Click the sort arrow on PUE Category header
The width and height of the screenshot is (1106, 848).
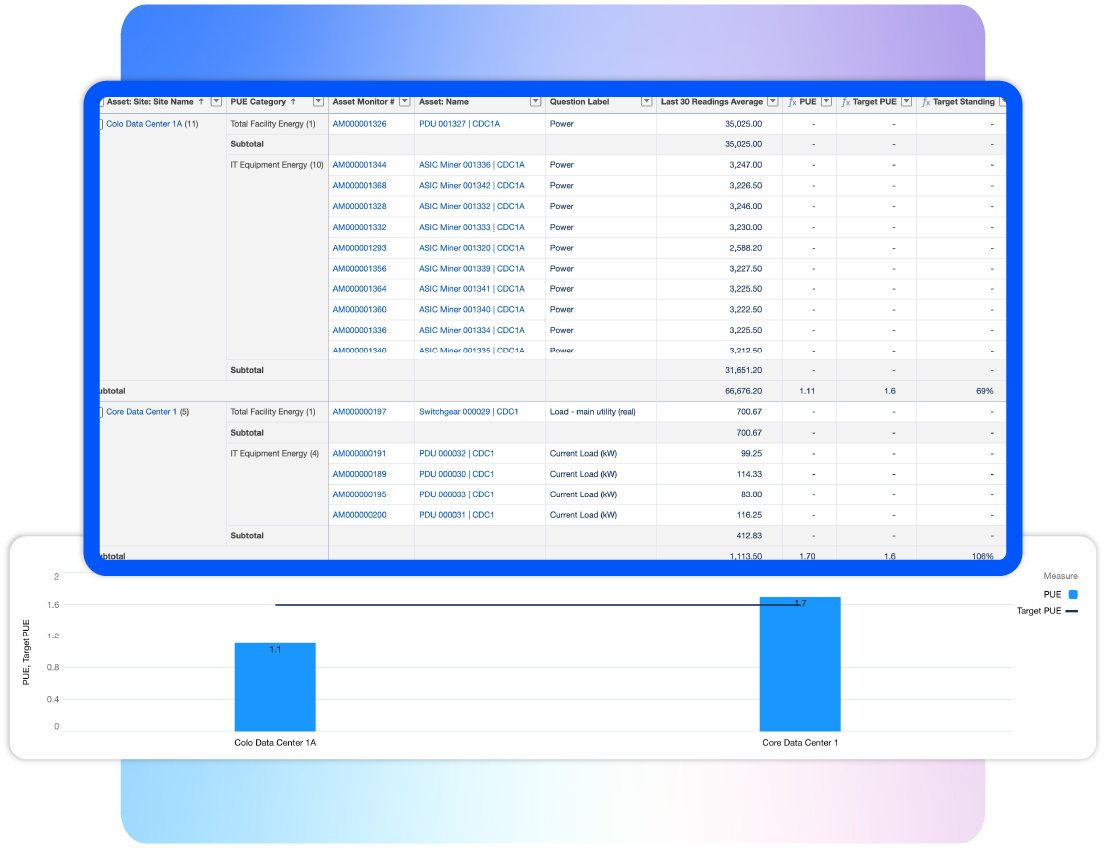293,102
